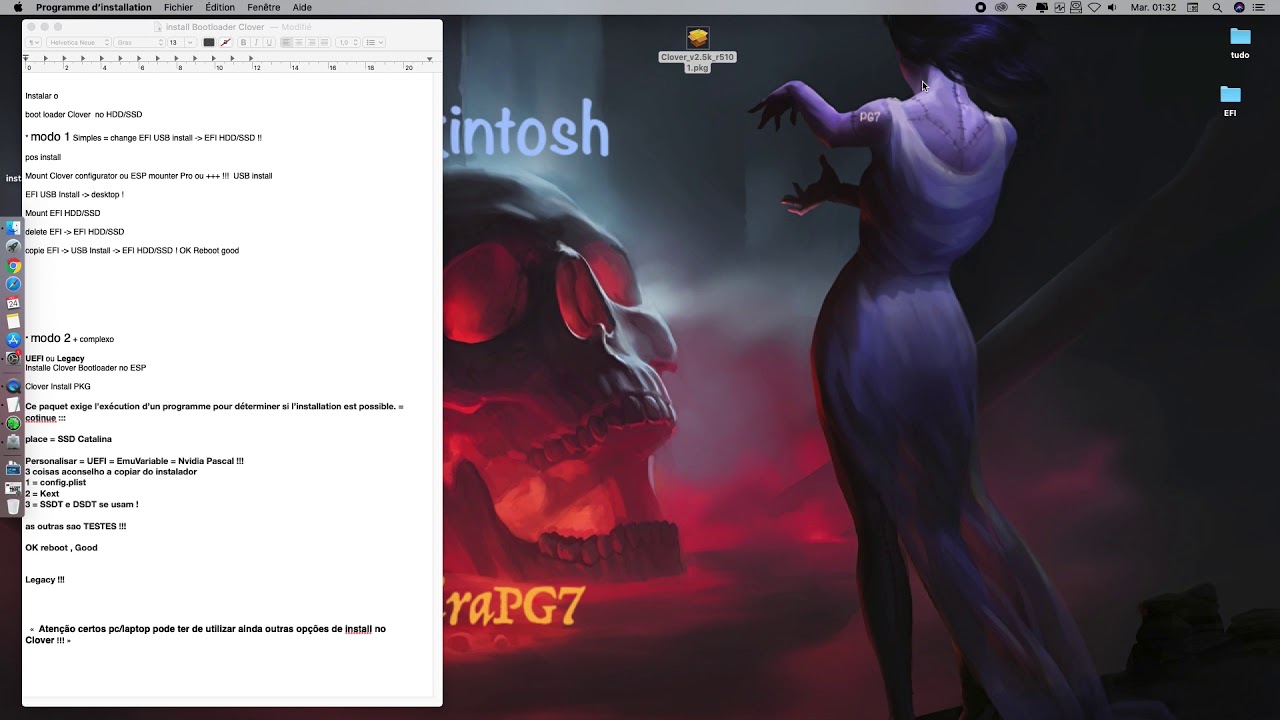Open Finder from the Dock
This screenshot has height=720, width=1280.
tap(14, 228)
